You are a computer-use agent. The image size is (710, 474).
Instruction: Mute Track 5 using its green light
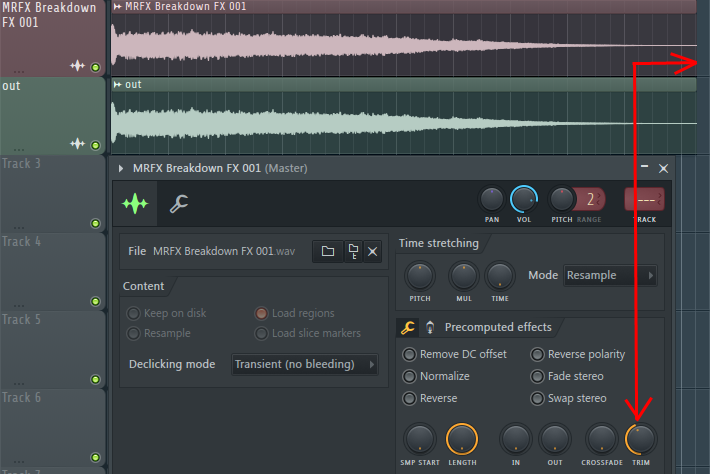96,379
